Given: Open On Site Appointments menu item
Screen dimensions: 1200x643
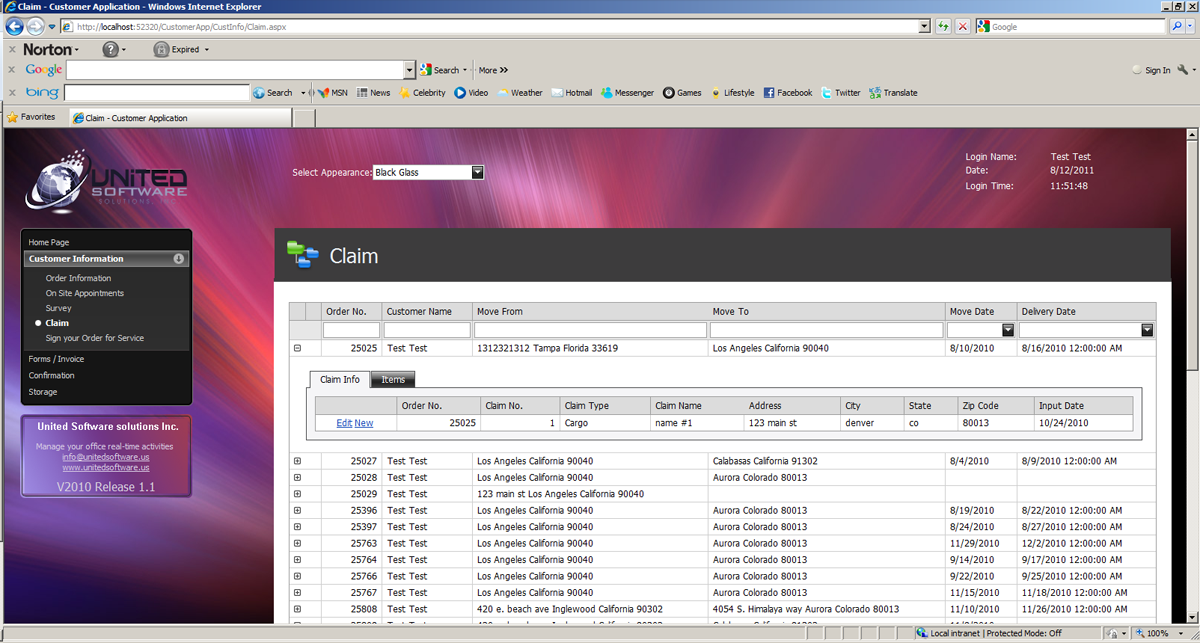Looking at the screenshot, I should pyautogui.click(x=85, y=293).
